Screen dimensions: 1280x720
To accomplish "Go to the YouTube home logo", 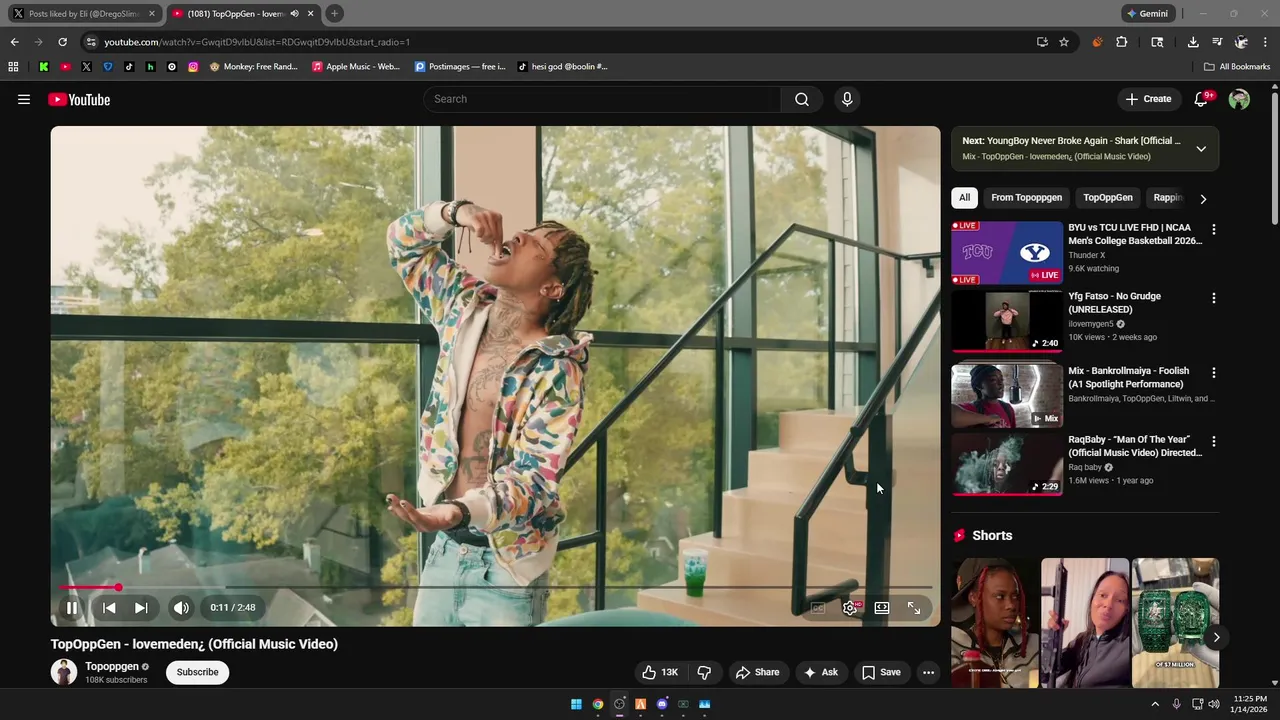I will click(x=79, y=99).
